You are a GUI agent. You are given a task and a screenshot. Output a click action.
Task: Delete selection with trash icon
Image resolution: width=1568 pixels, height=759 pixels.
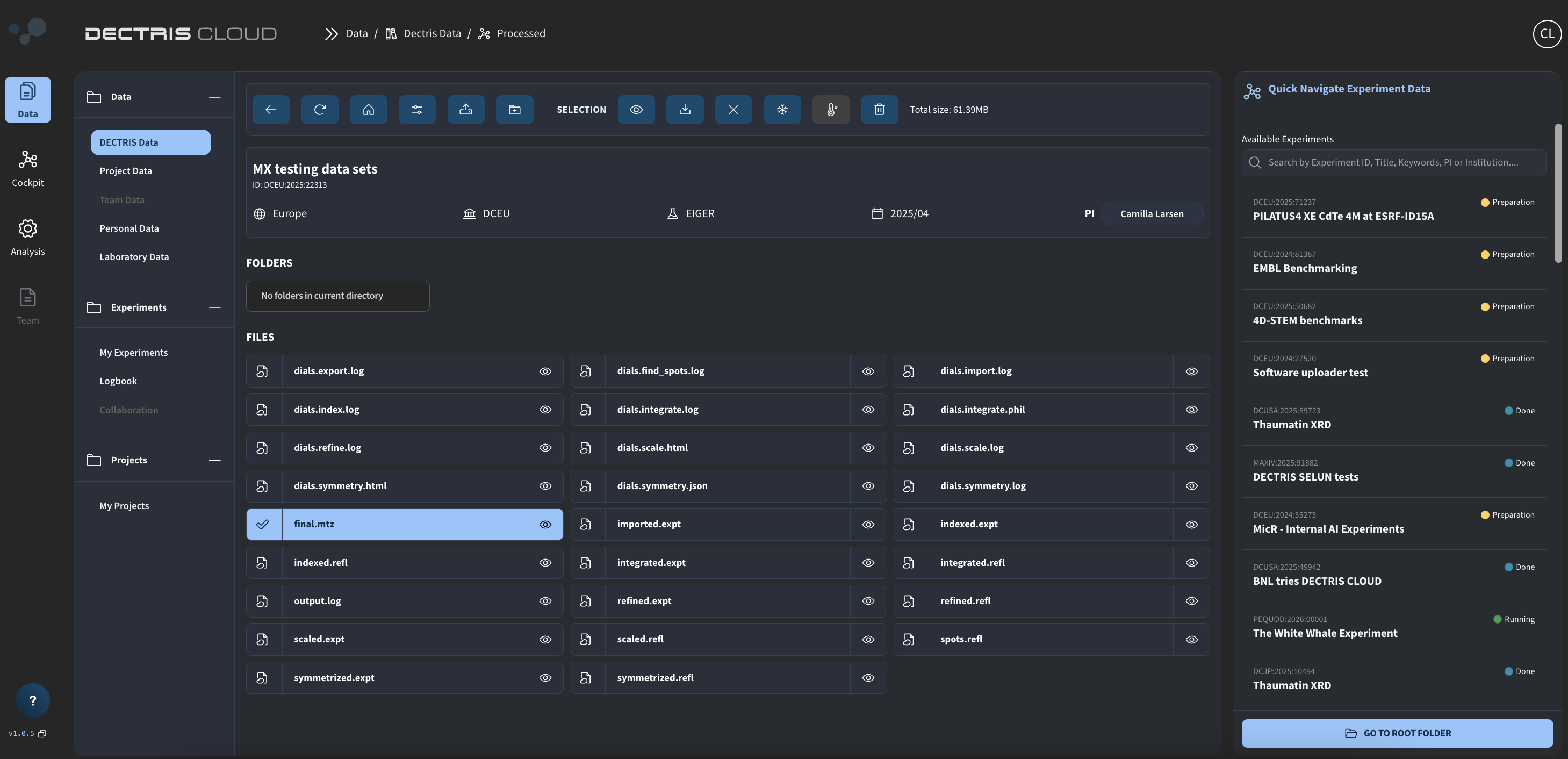click(880, 110)
